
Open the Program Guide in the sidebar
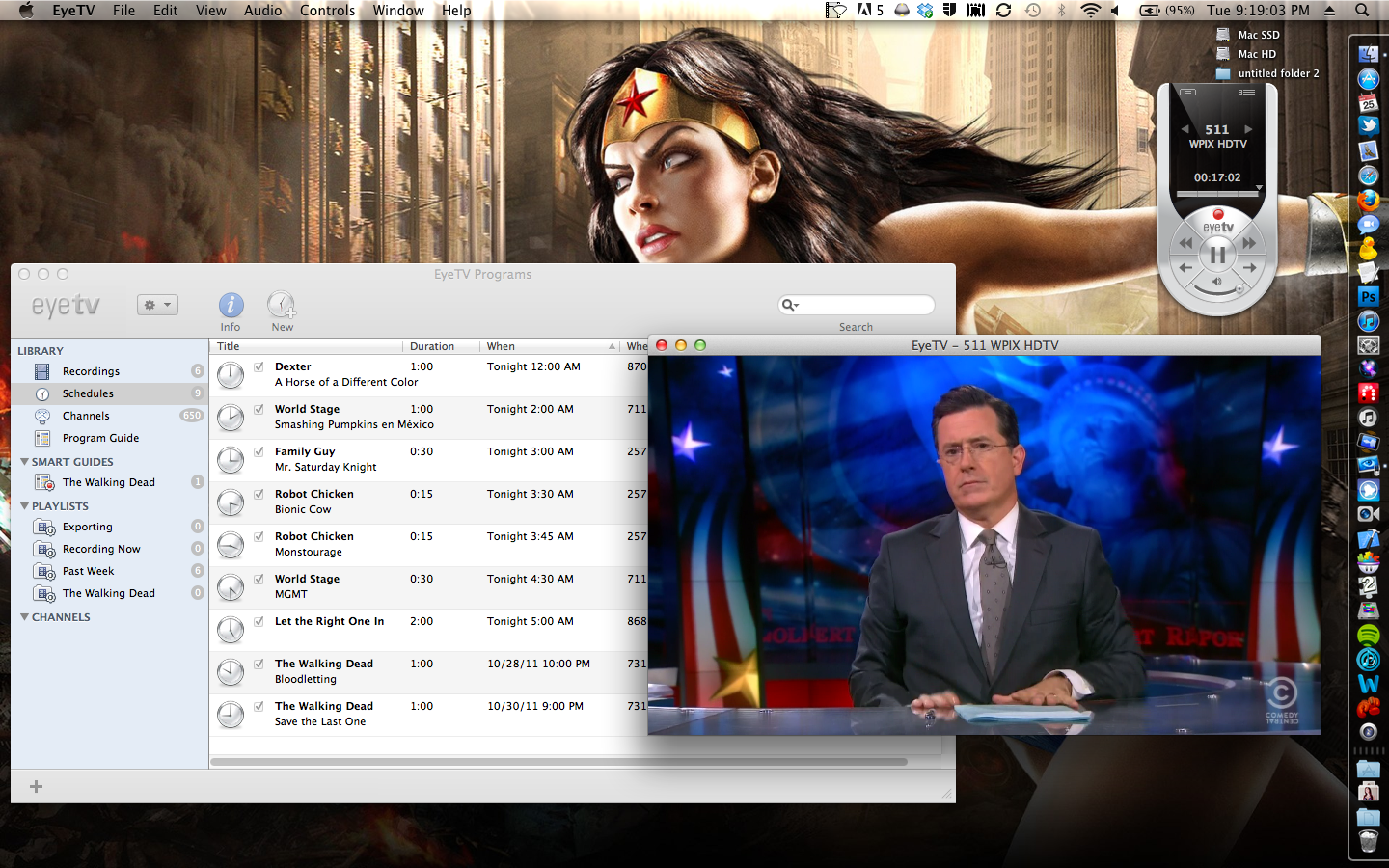pyautogui.click(x=100, y=438)
